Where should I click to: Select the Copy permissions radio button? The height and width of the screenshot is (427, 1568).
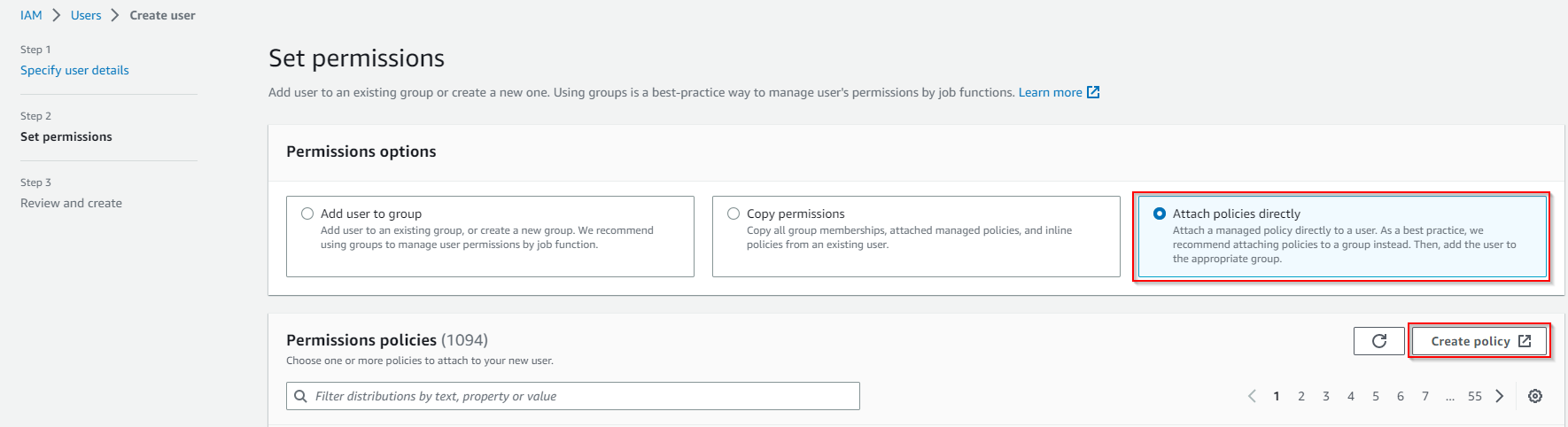(x=734, y=213)
